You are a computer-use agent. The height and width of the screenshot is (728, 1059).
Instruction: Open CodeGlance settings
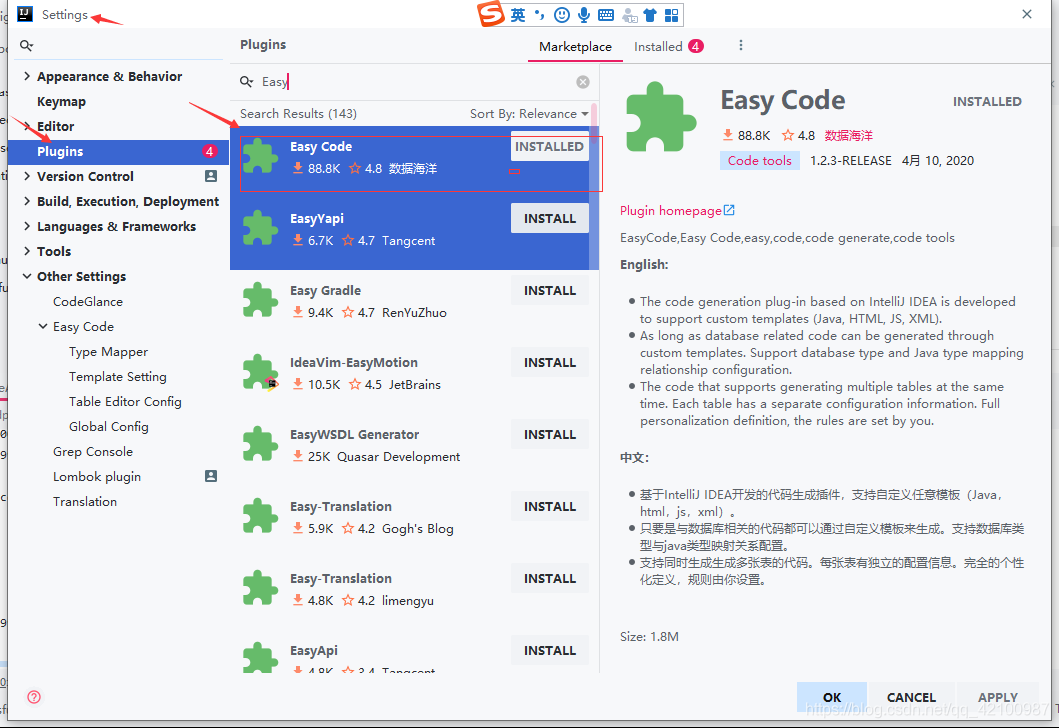(x=88, y=301)
